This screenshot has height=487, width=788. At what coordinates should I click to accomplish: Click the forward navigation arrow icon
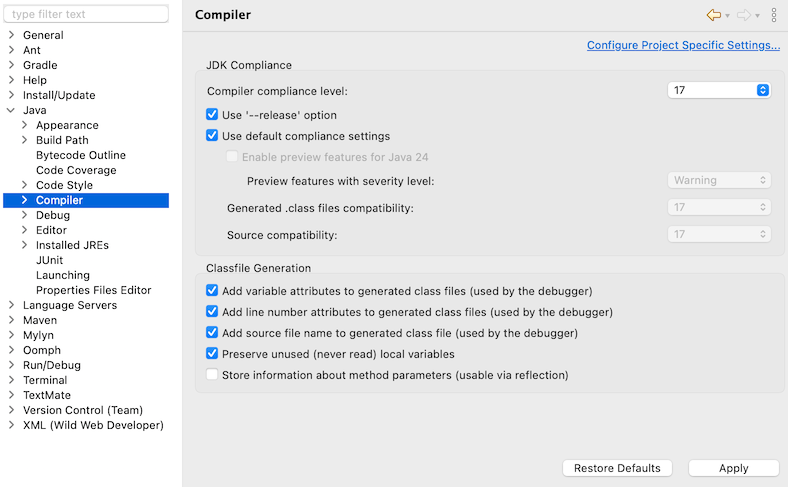click(x=744, y=15)
